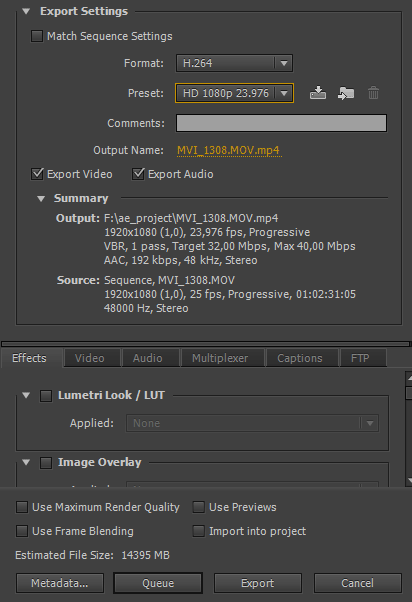The height and width of the screenshot is (602, 412).
Task: Click the Export button
Action: (258, 583)
